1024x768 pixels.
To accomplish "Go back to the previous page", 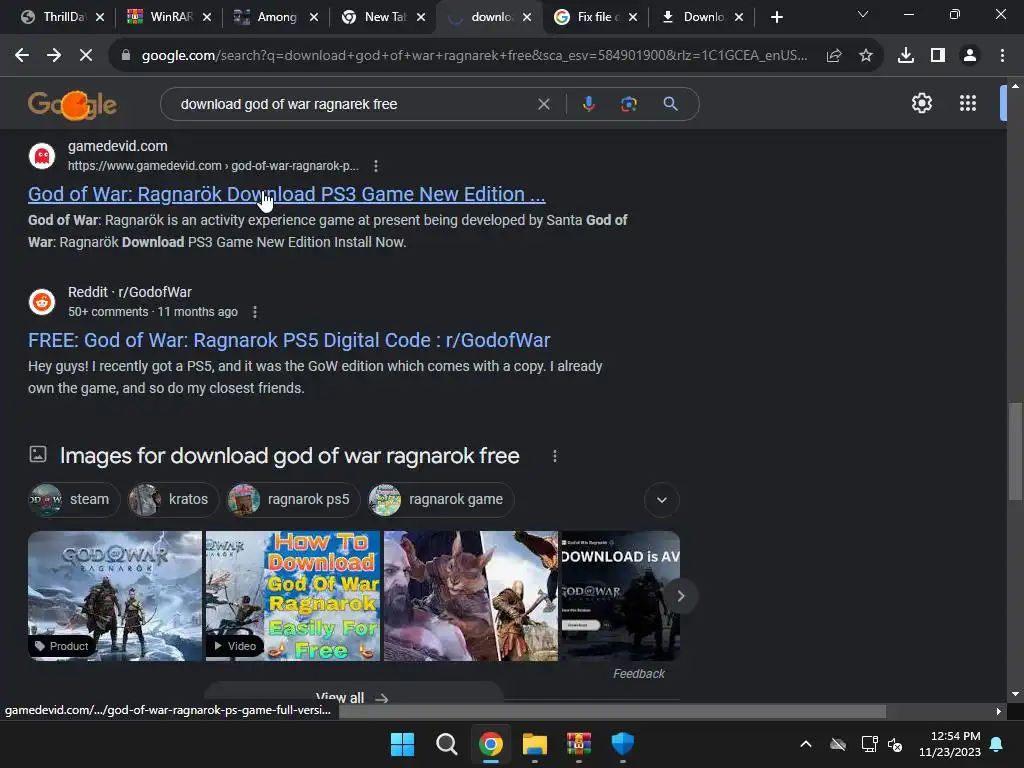I will pyautogui.click(x=22, y=56).
